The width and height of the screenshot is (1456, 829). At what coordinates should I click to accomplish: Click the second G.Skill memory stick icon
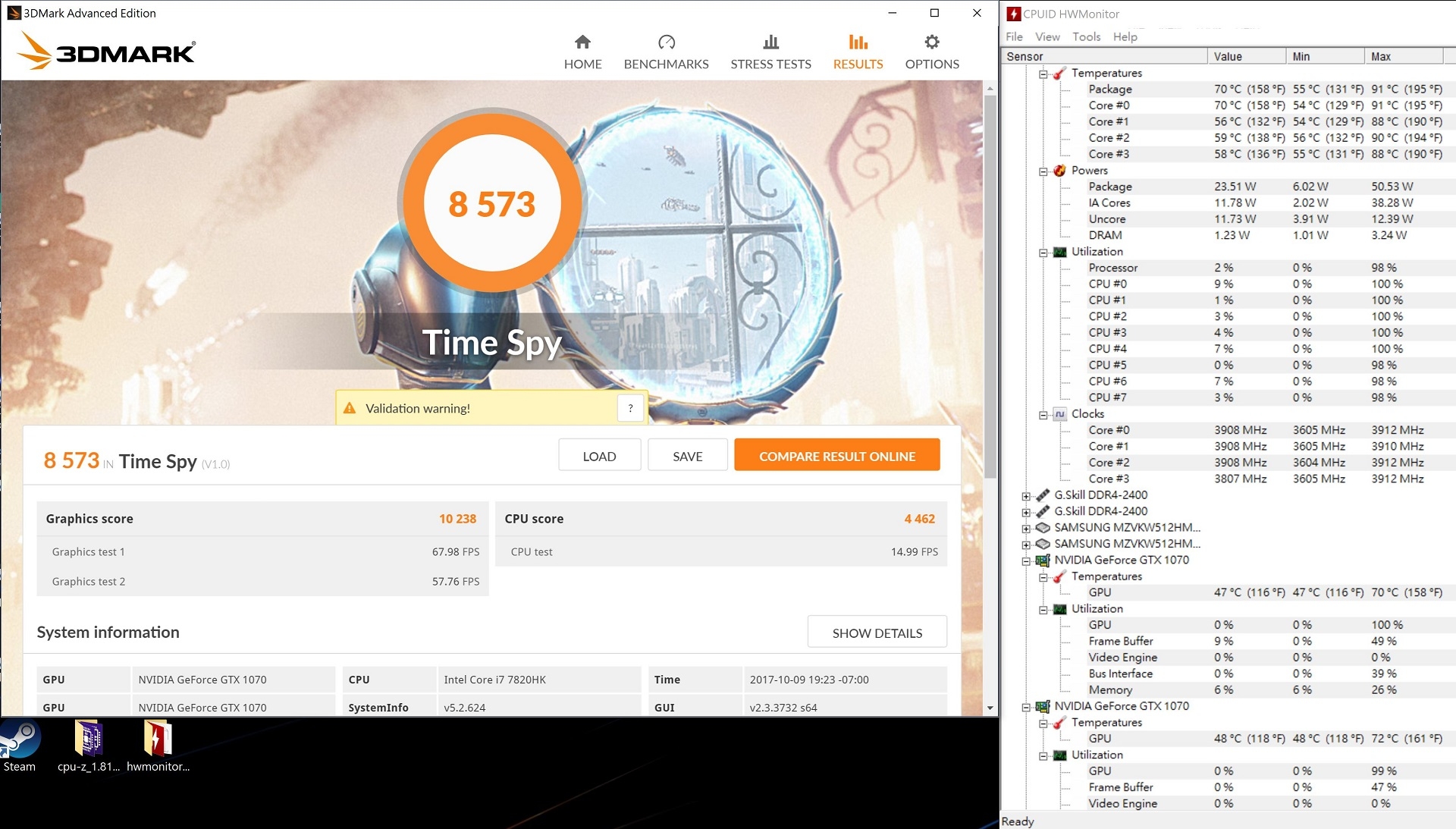click(x=1043, y=511)
